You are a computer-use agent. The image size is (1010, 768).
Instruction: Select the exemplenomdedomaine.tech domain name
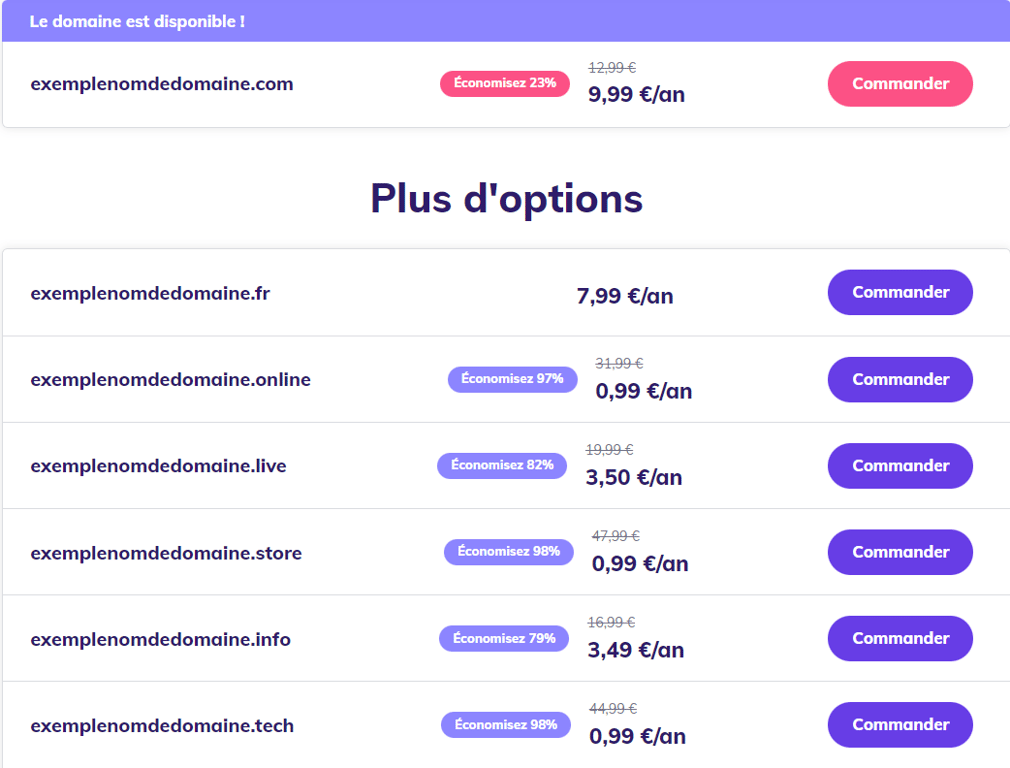coord(163,724)
